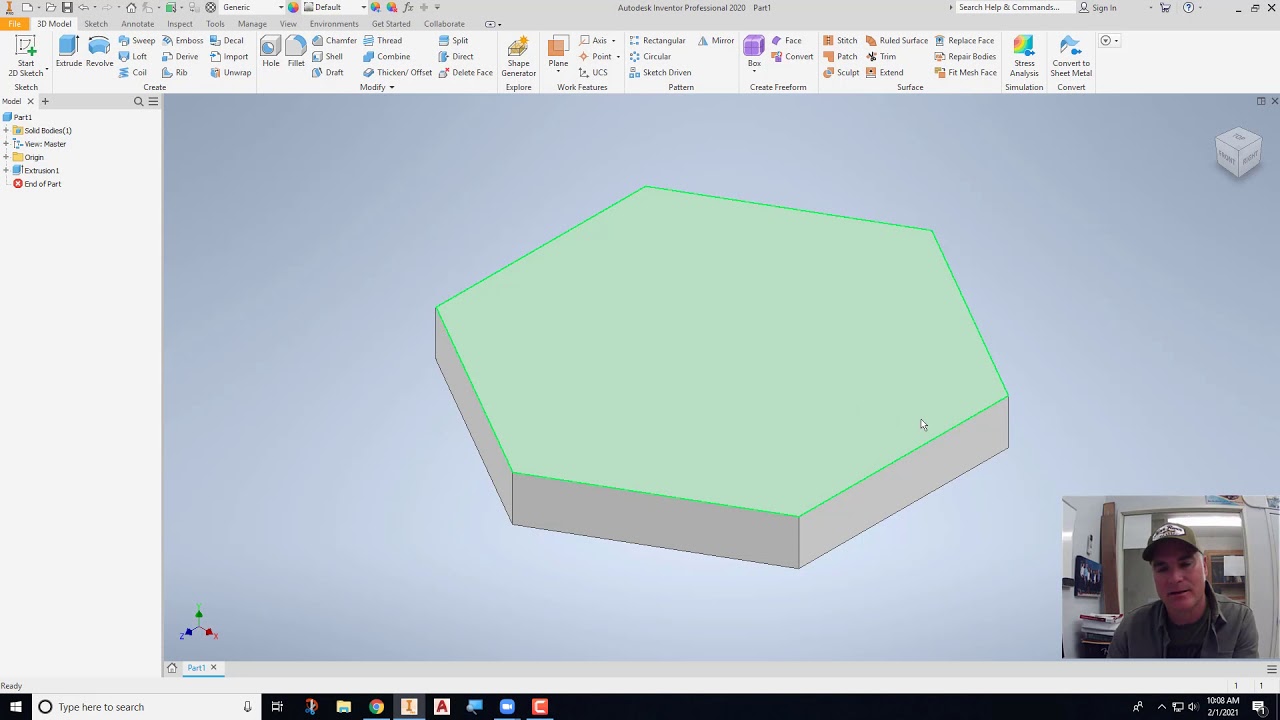
Task: Switch to the Annotate tab
Action: click(x=137, y=24)
